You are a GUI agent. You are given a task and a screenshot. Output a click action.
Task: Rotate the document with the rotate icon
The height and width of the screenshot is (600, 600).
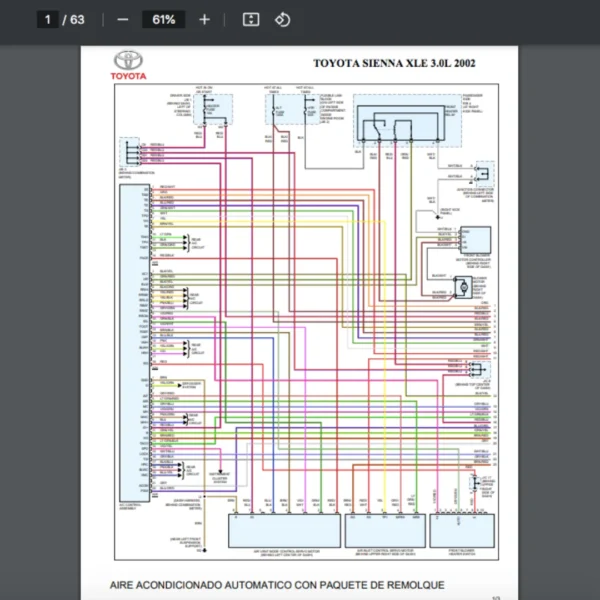point(282,20)
